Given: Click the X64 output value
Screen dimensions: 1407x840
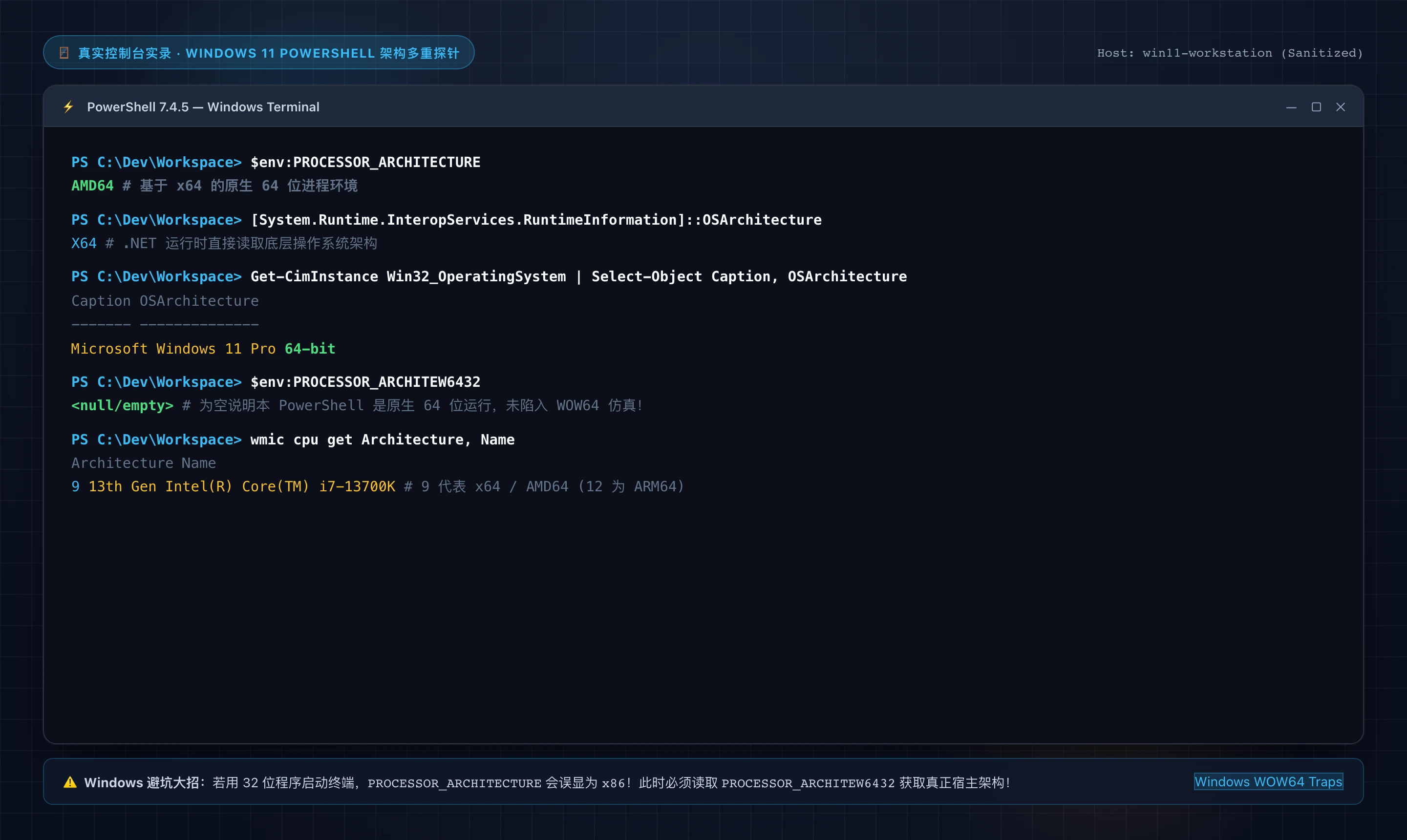Looking at the screenshot, I should [84, 243].
